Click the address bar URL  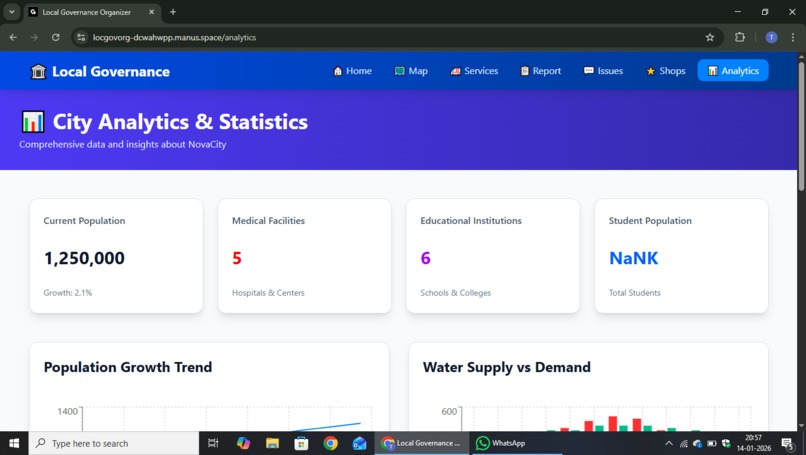click(174, 38)
